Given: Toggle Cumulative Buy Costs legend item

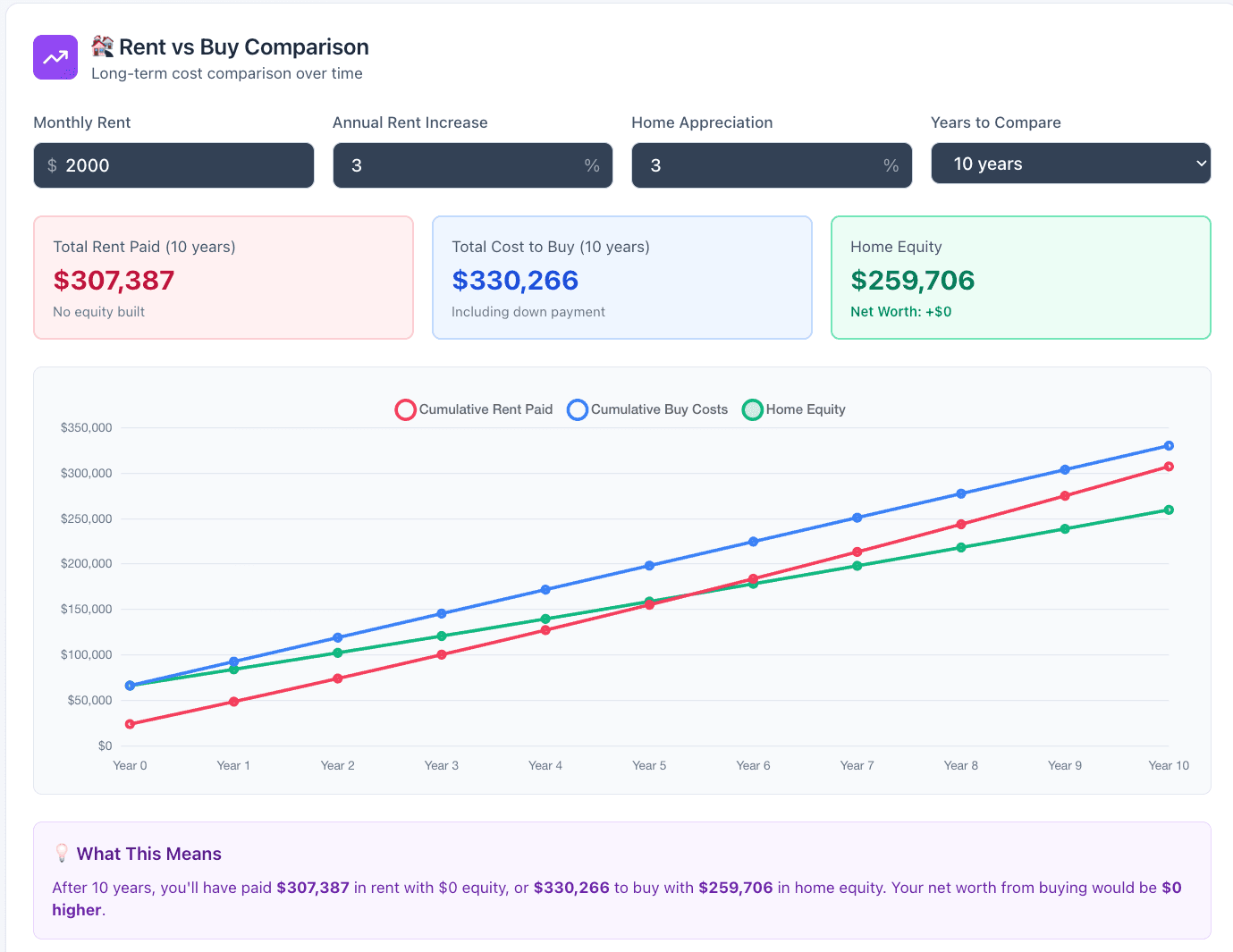Looking at the screenshot, I should 648,409.
